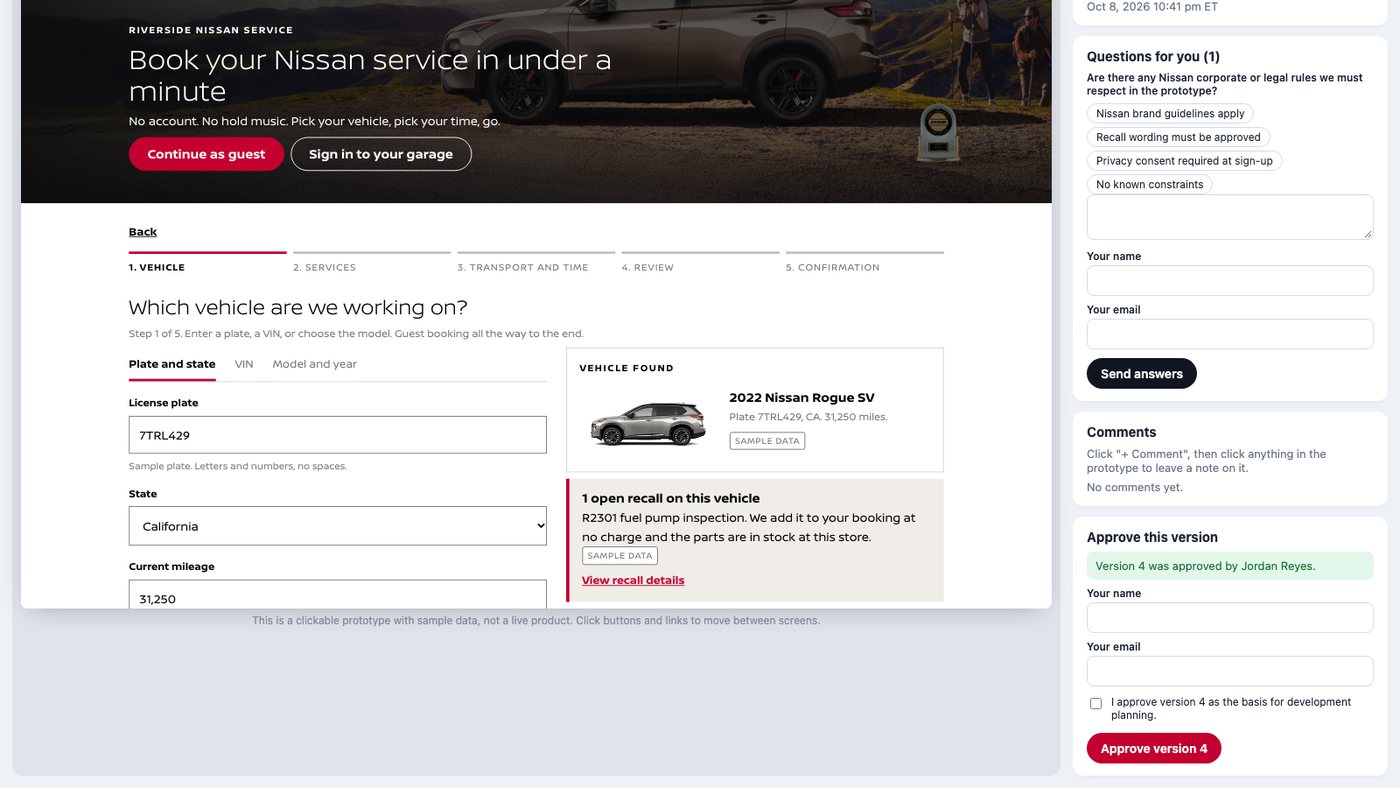The height and width of the screenshot is (788, 1400).
Task: Click the 1 open recall on this vehicle heading
Action: click(671, 498)
